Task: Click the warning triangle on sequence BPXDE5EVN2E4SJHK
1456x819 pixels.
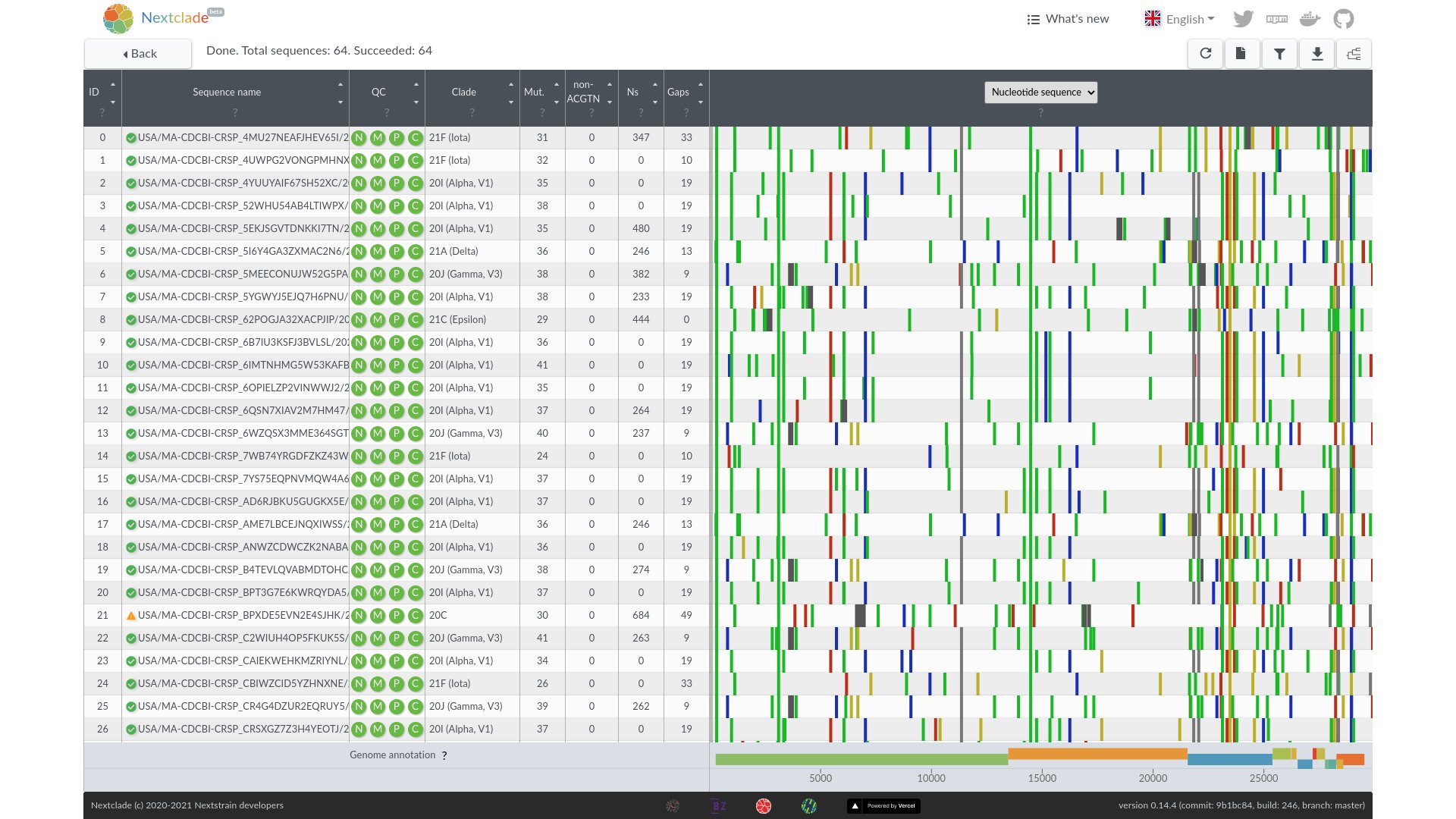Action: [x=130, y=615]
